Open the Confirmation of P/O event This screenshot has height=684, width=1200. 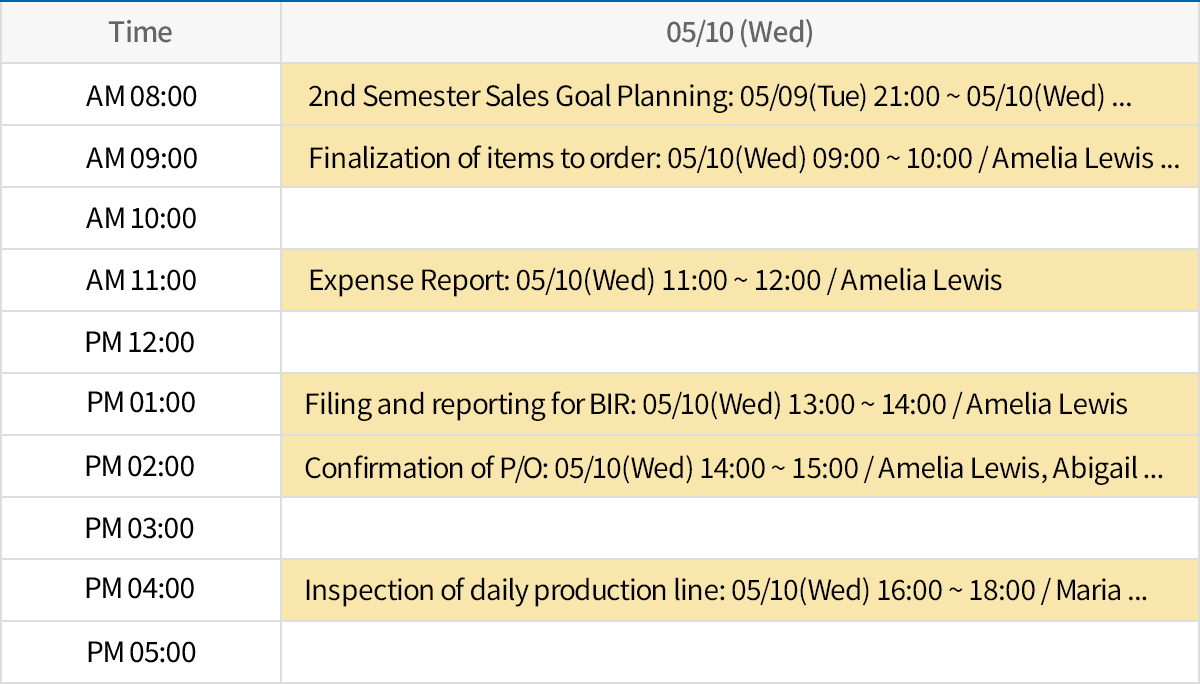(x=733, y=467)
